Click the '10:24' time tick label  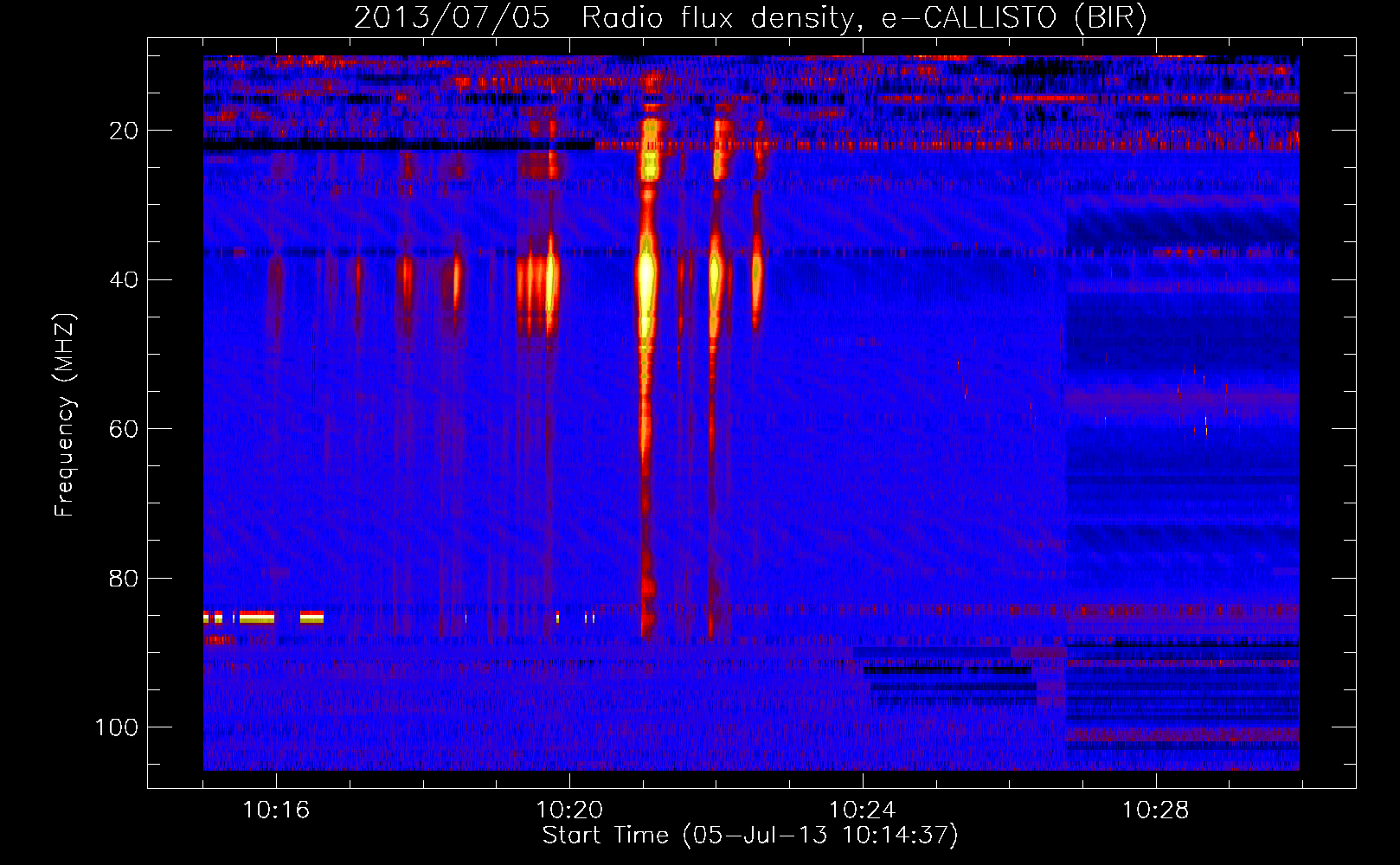coord(863,811)
